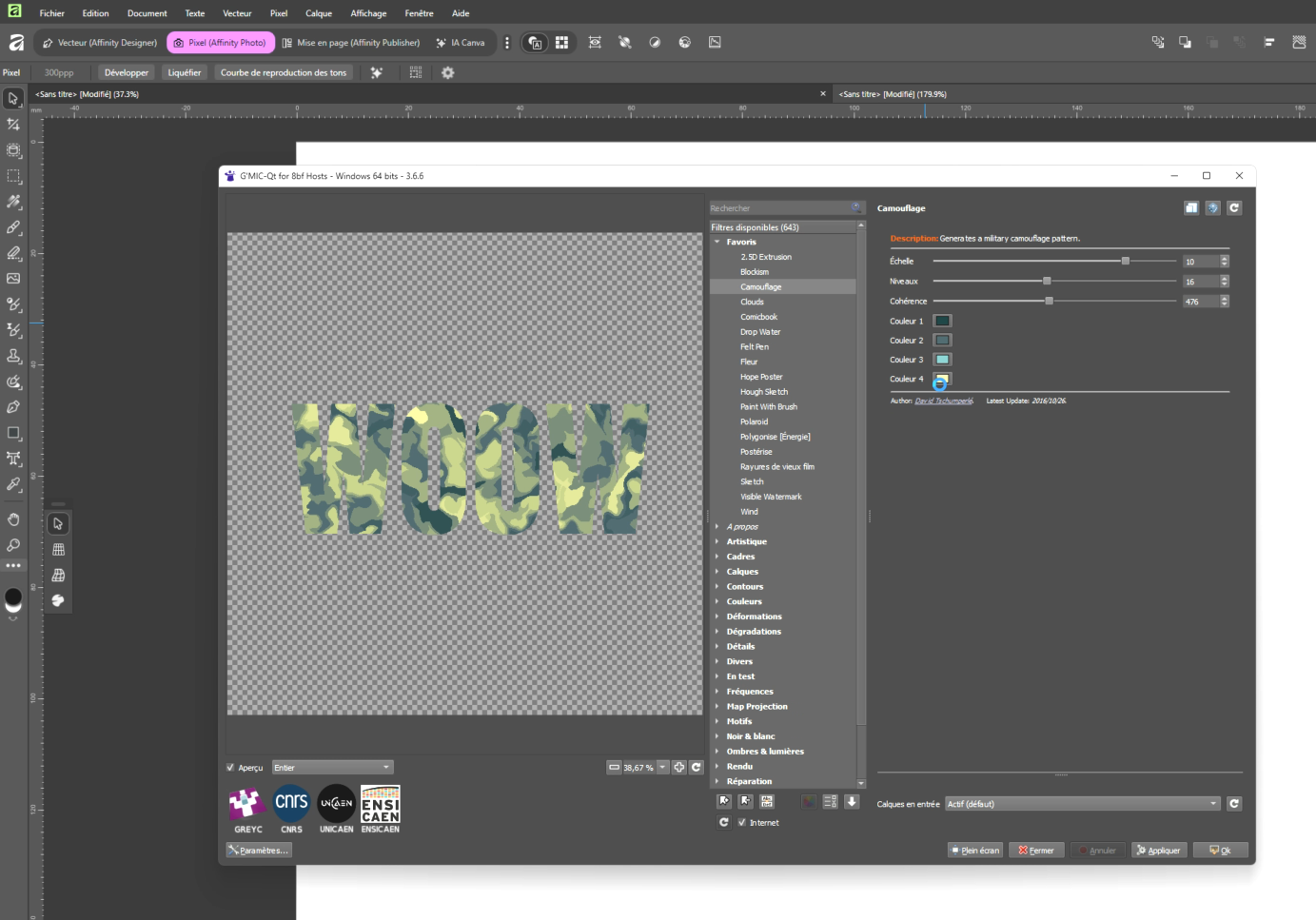Click the zoom-in plus icon under the preview

(x=678, y=768)
